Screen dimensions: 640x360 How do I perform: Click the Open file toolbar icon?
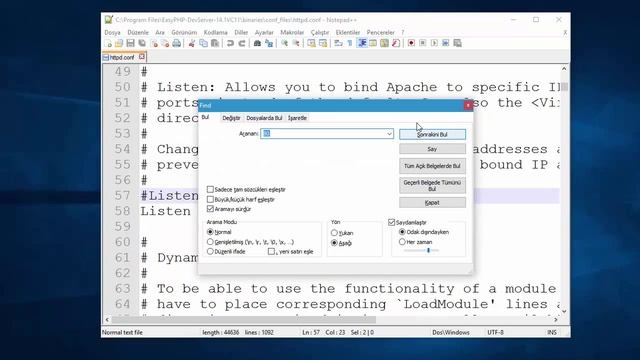click(119, 43)
